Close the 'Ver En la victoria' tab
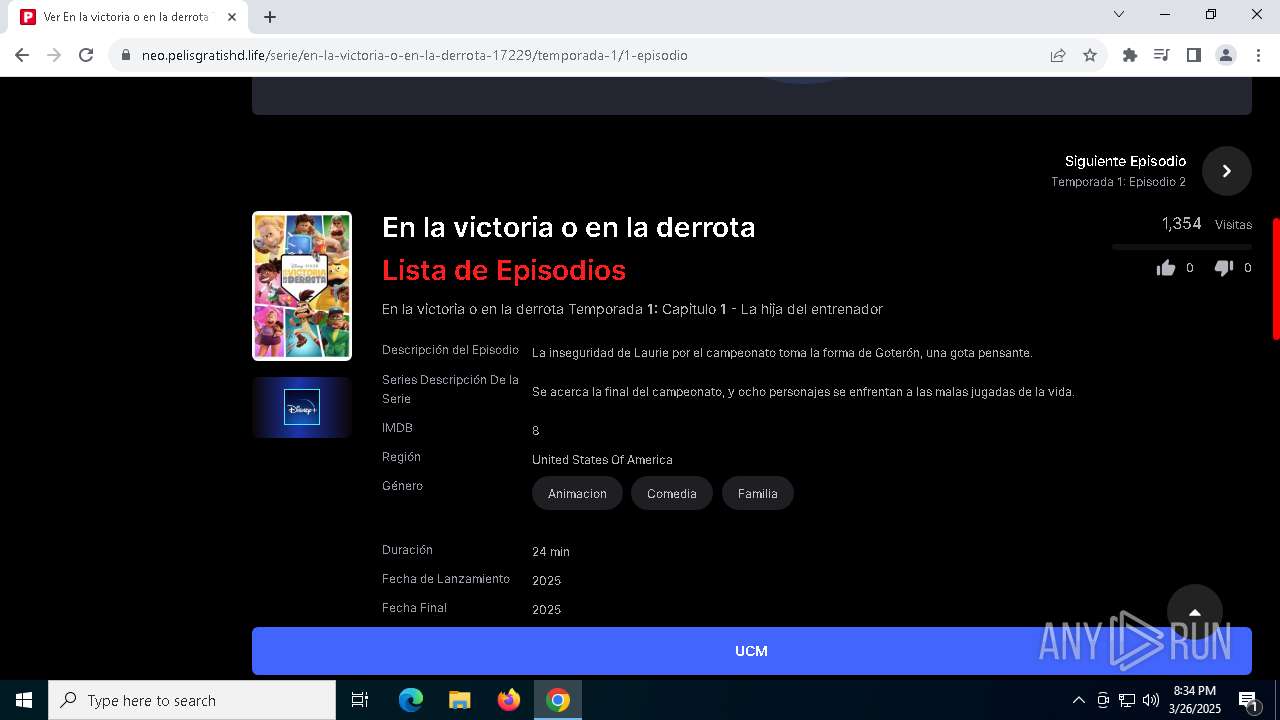 [x=232, y=17]
